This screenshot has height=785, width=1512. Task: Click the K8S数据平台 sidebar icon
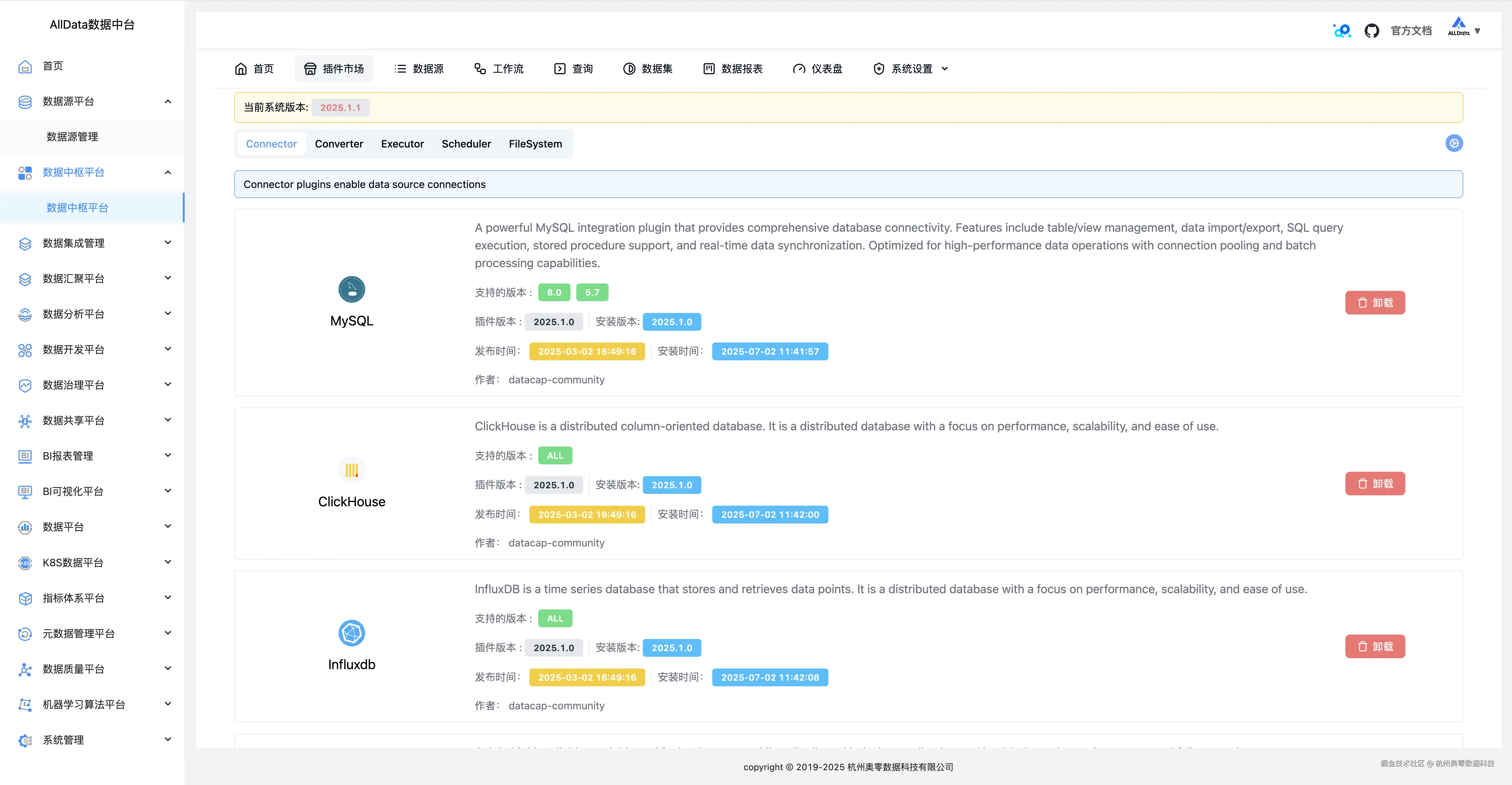(x=25, y=562)
